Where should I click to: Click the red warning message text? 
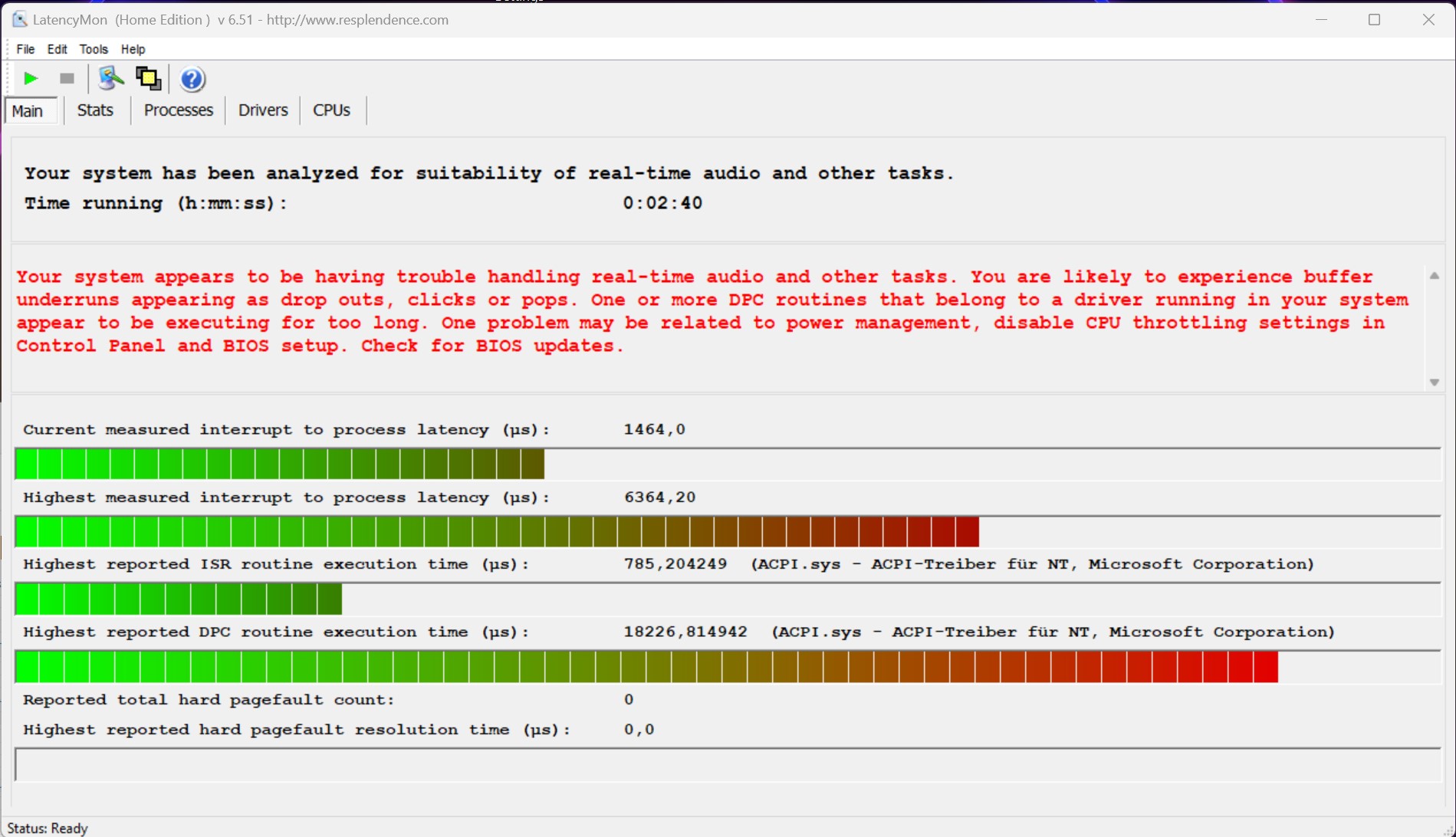coord(712,311)
